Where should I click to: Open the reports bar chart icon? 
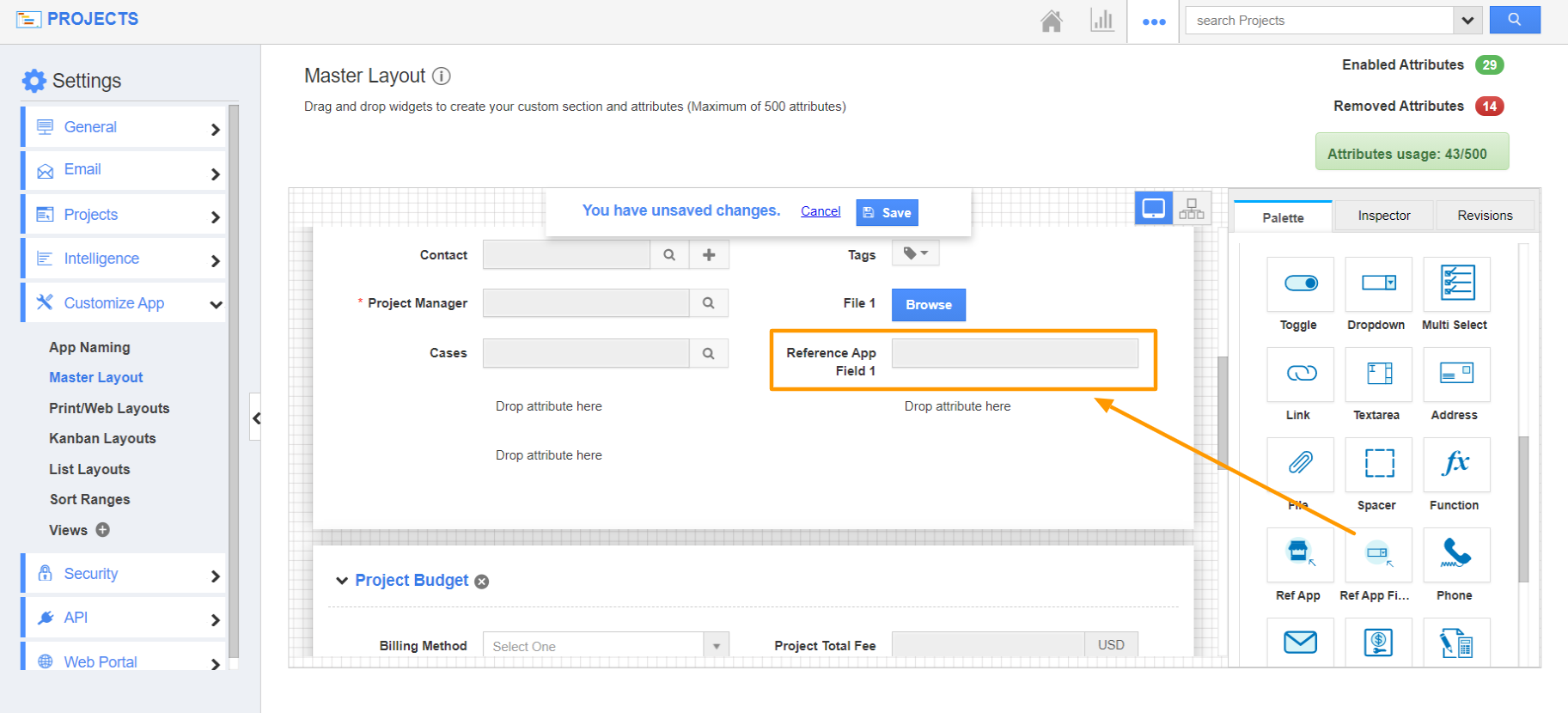(1101, 21)
